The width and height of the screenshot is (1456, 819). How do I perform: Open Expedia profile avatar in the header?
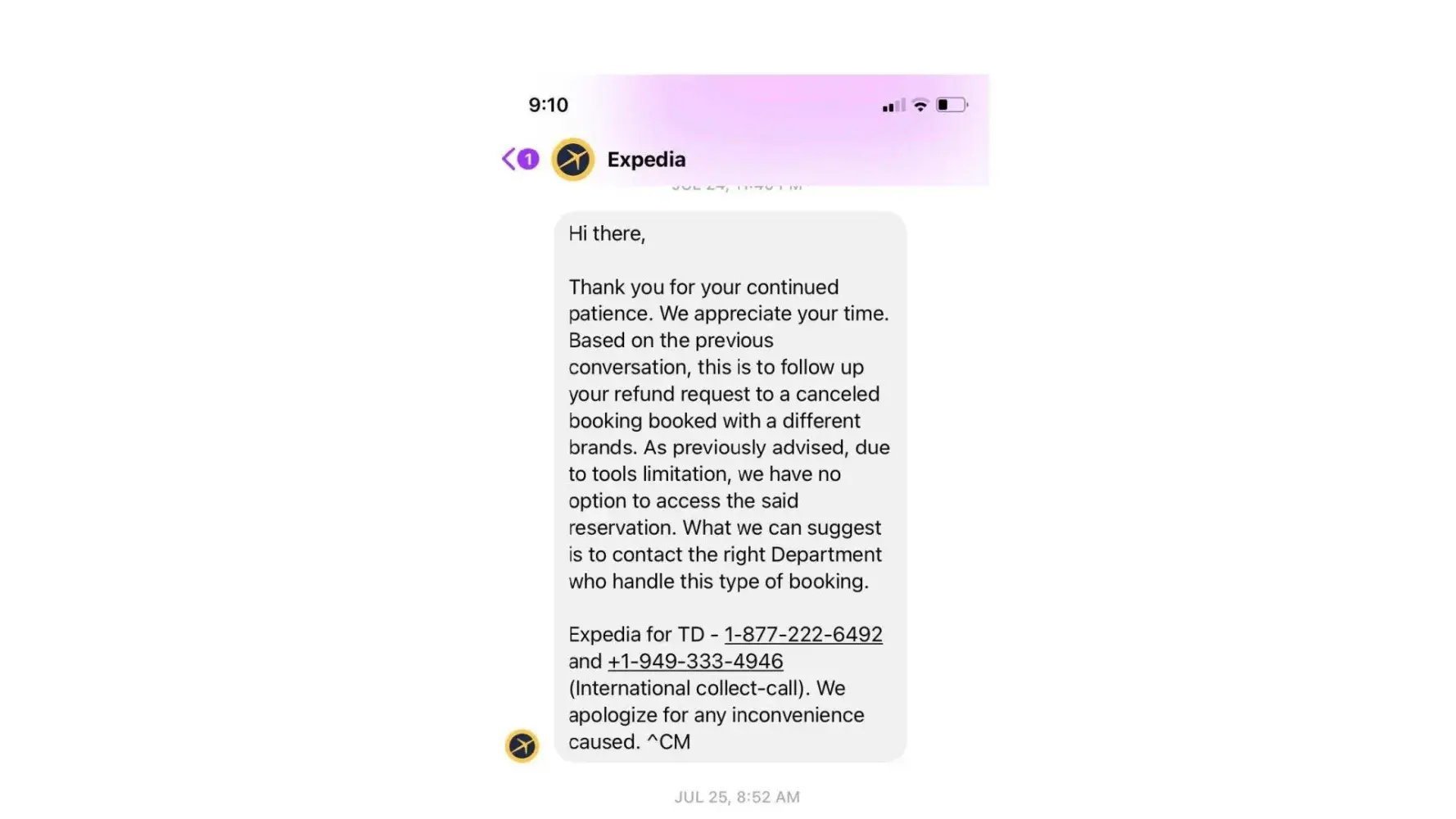(x=572, y=159)
